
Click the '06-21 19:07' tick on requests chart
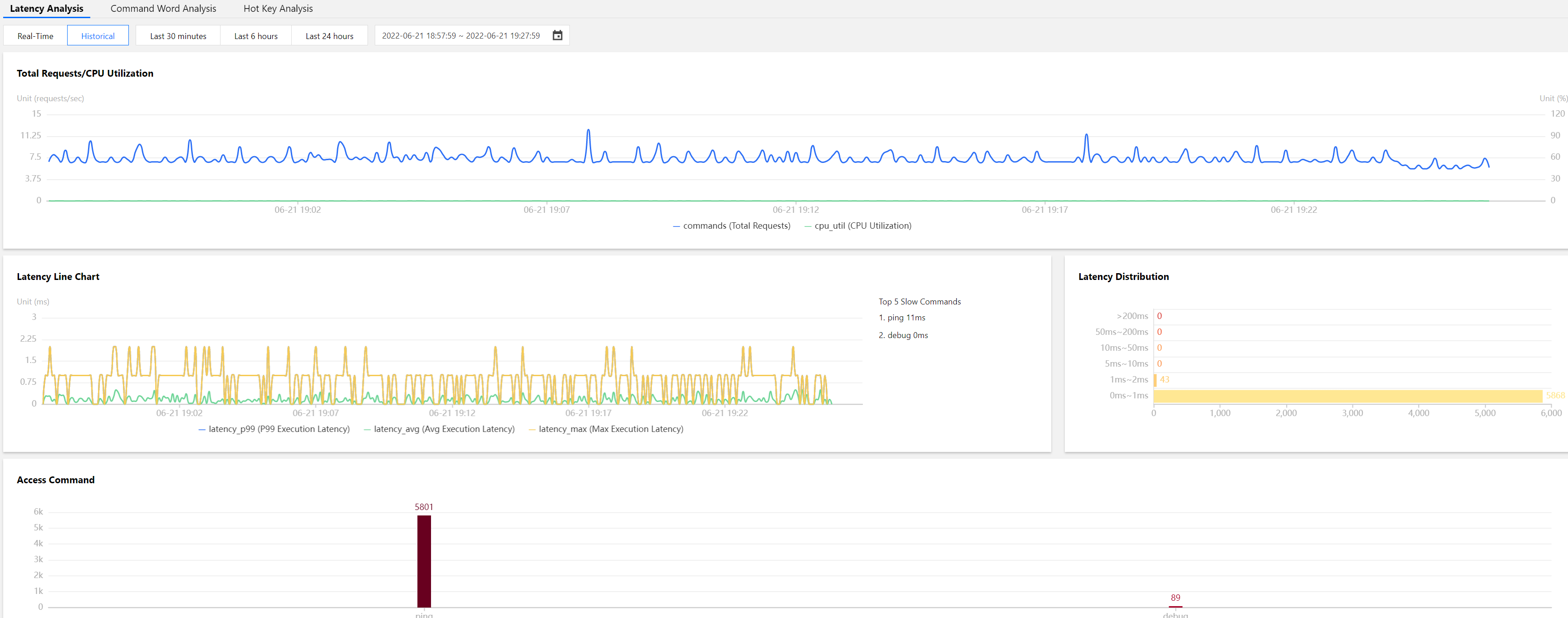547,210
